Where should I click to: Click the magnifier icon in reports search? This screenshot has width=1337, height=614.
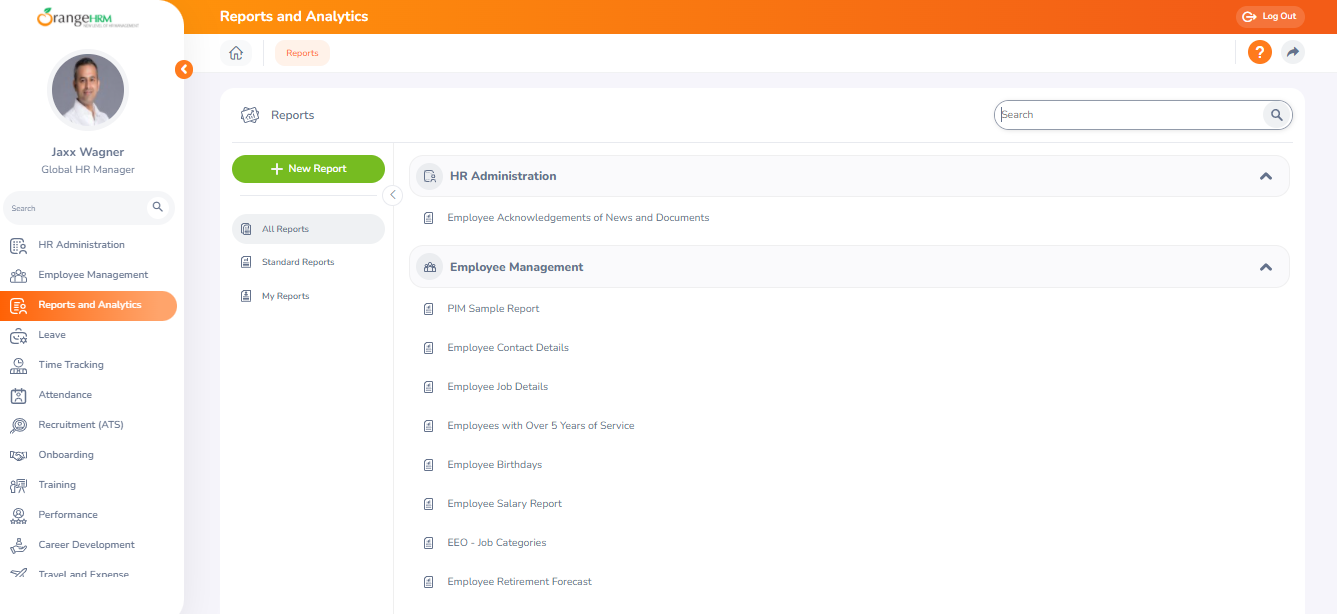click(1277, 115)
